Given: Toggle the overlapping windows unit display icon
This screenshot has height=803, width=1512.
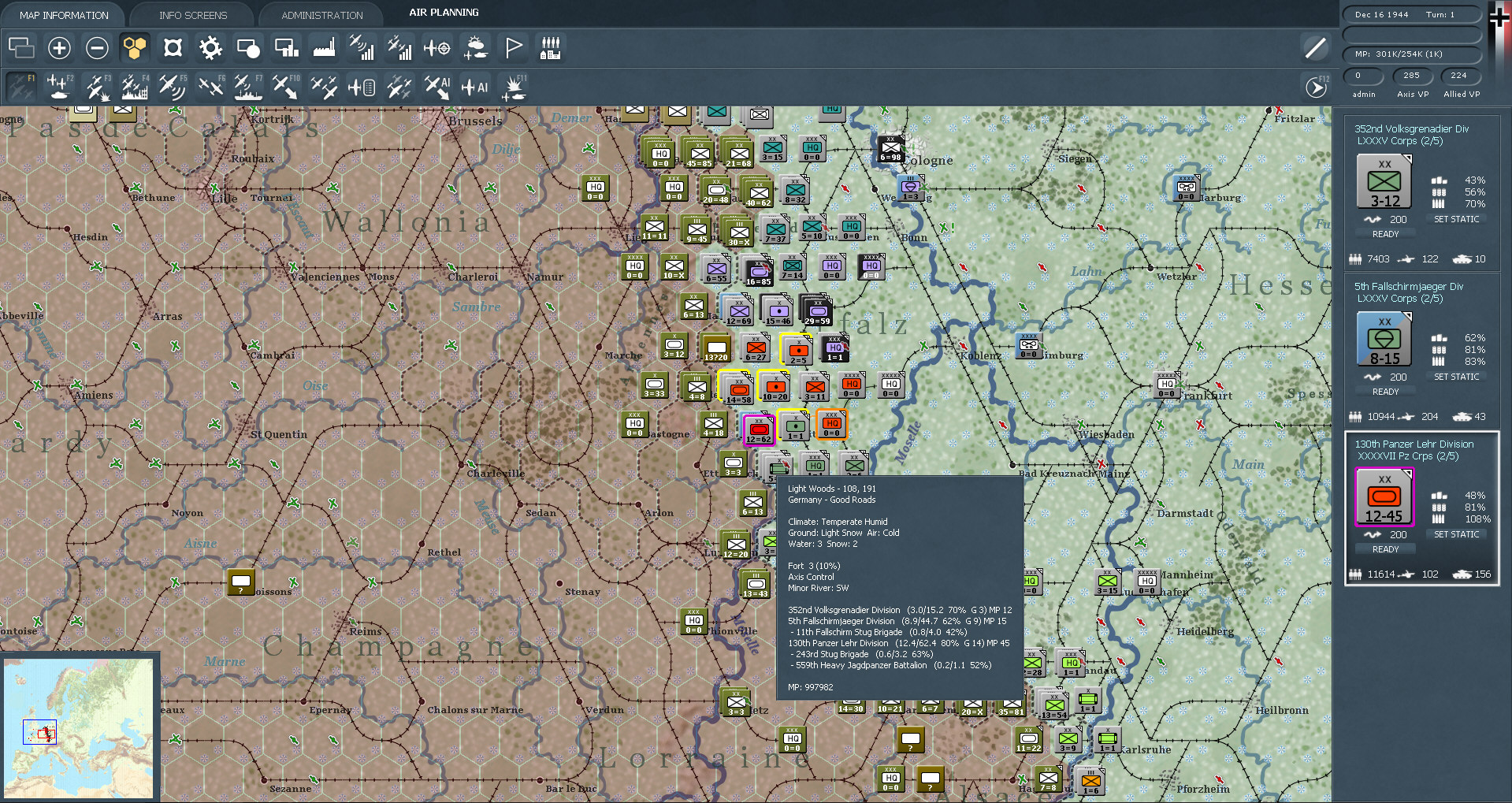Looking at the screenshot, I should (21, 48).
